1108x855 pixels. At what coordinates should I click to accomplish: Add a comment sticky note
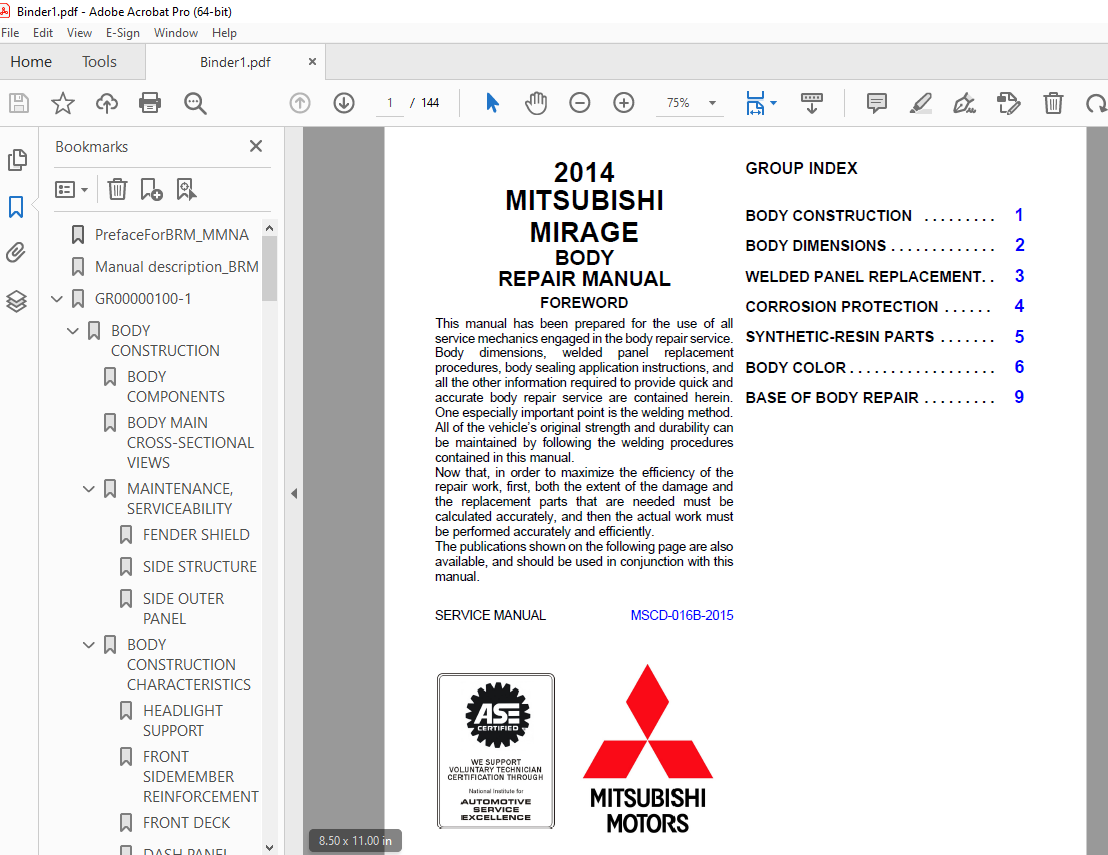pos(877,103)
